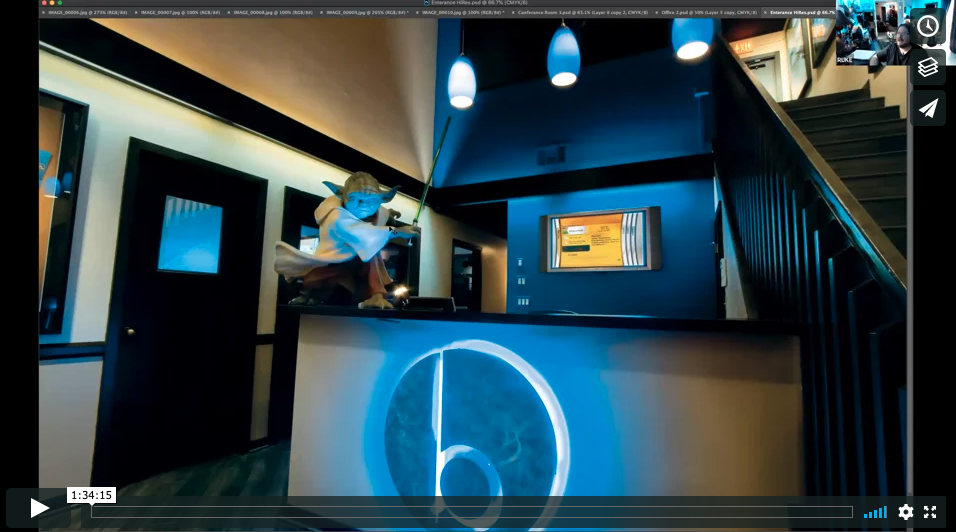Activate the IMAGE_00010.jpg tab
This screenshot has width=956, height=532.
point(462,13)
